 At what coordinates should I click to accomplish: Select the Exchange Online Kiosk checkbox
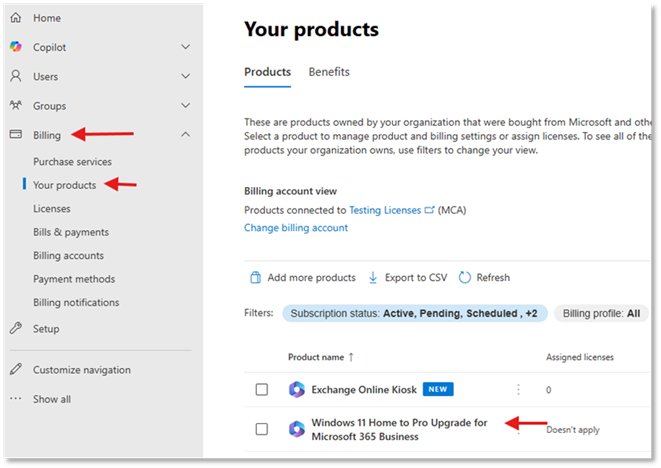point(262,389)
